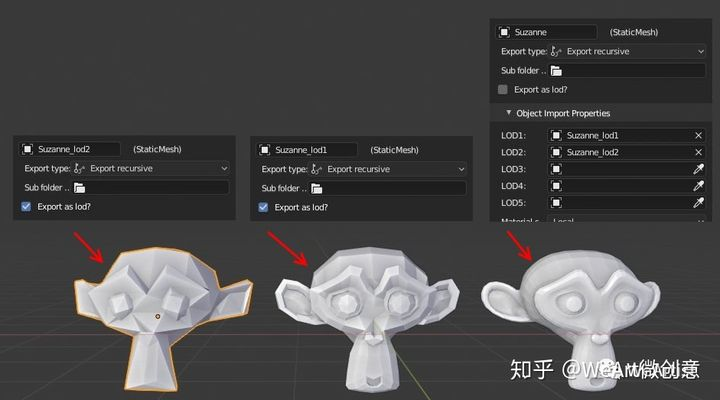The width and height of the screenshot is (720, 400).
Task: Enable Export as lod in Suzanne panel
Action: click(x=503, y=90)
